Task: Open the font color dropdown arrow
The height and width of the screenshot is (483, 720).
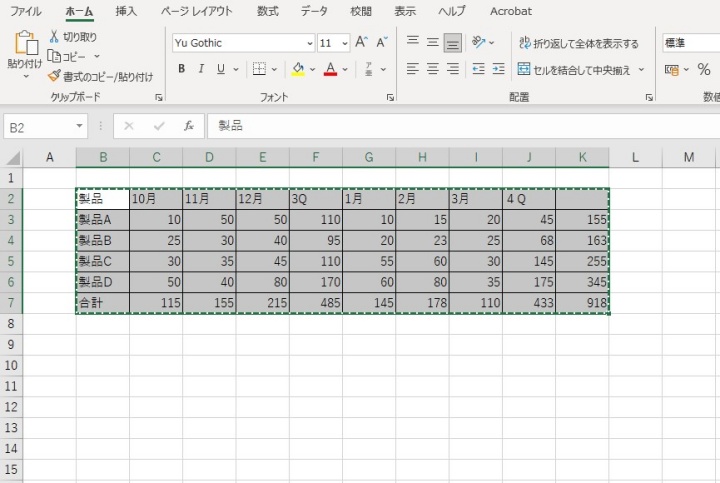Action: coord(345,69)
